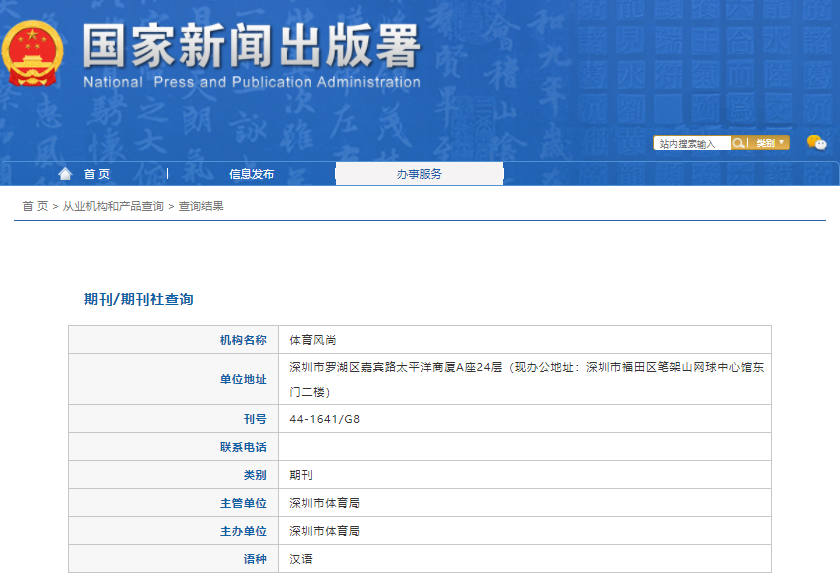Click the 期刊/期刊社查询 section heading
Image resolution: width=840 pixels, height=578 pixels.
138,299
